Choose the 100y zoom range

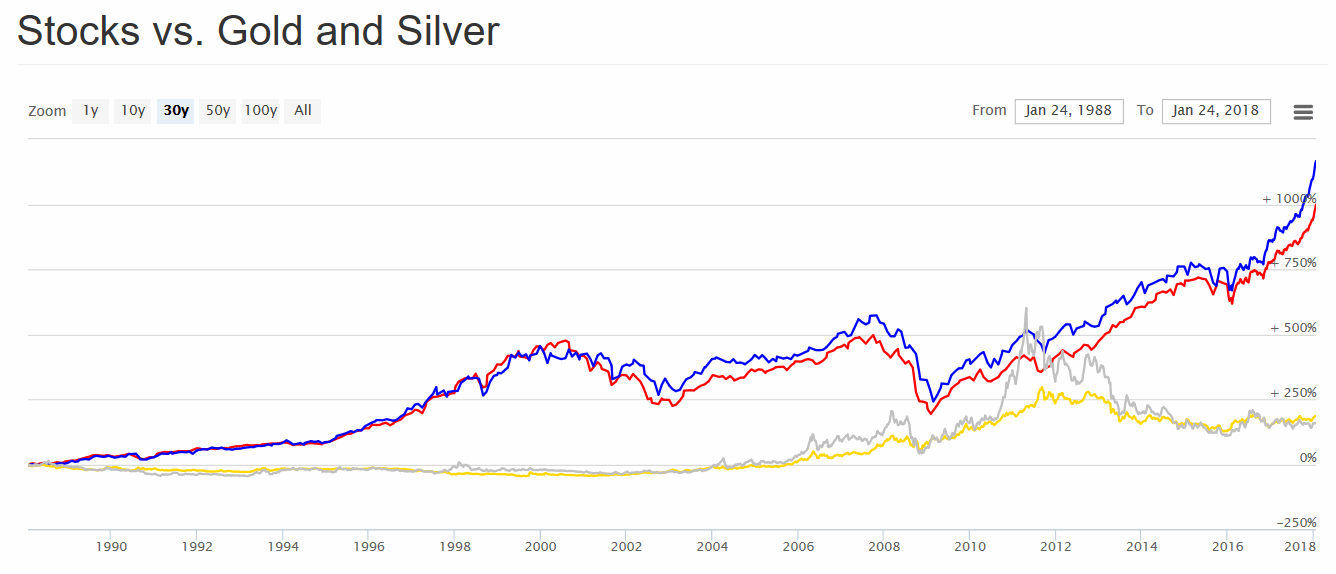click(261, 111)
